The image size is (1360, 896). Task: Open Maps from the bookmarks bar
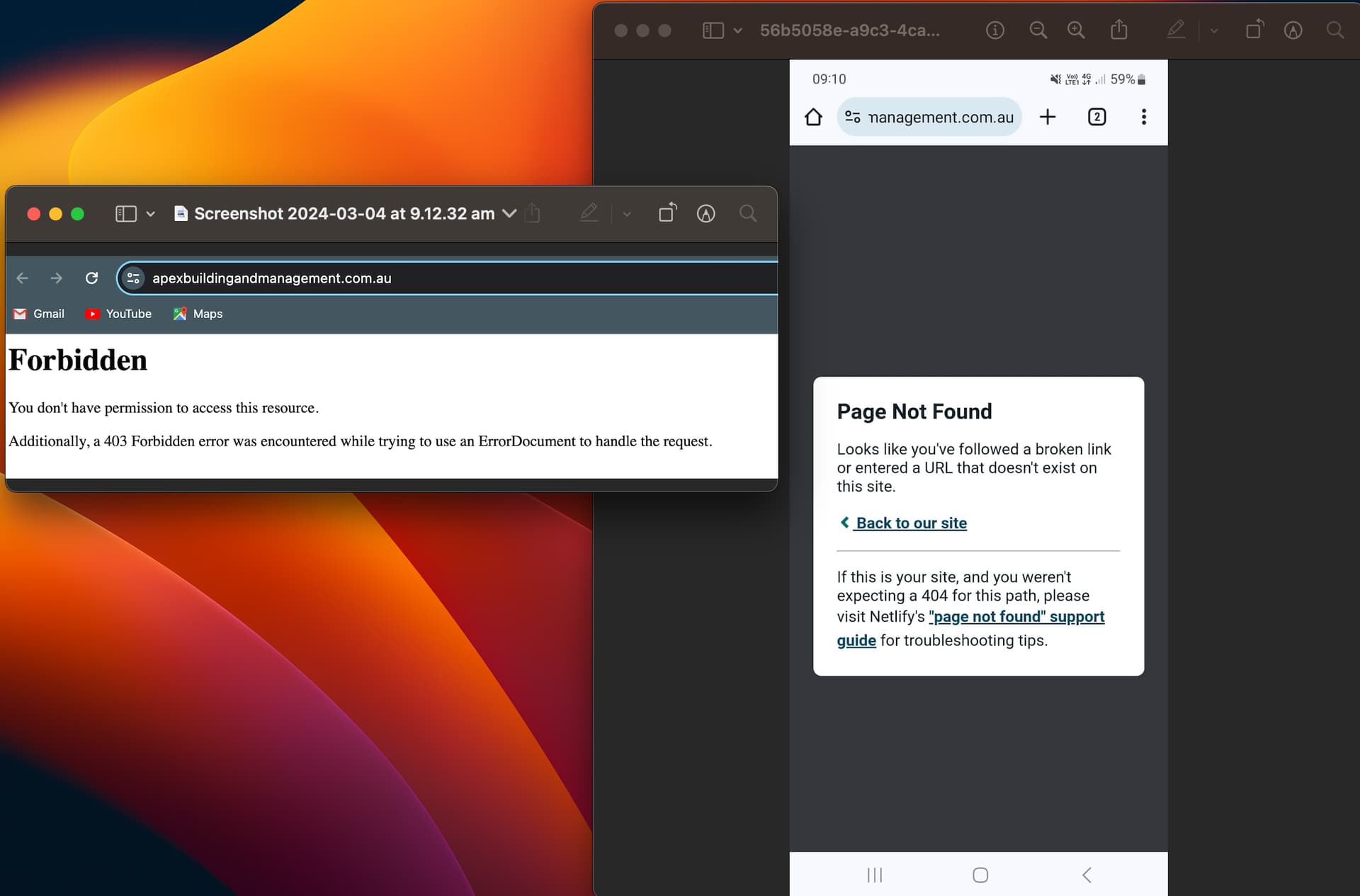197,313
